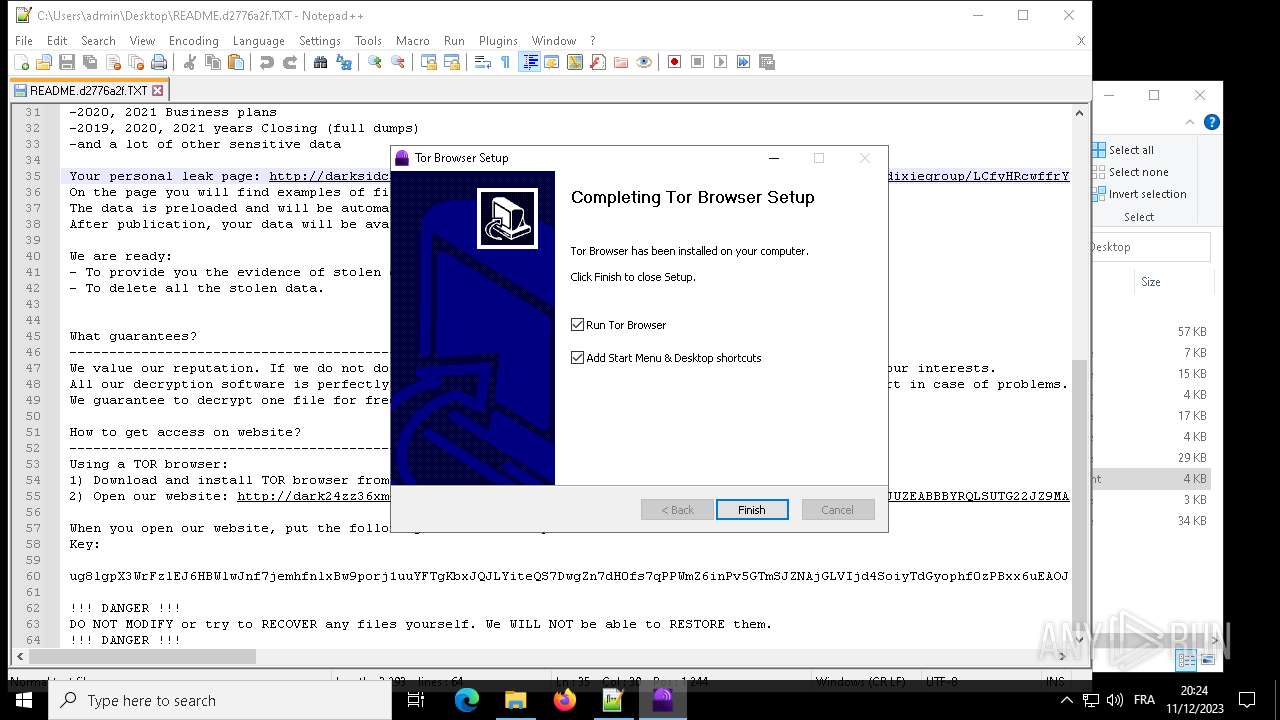
Task: Click the Undo arrow icon
Action: pos(267,62)
